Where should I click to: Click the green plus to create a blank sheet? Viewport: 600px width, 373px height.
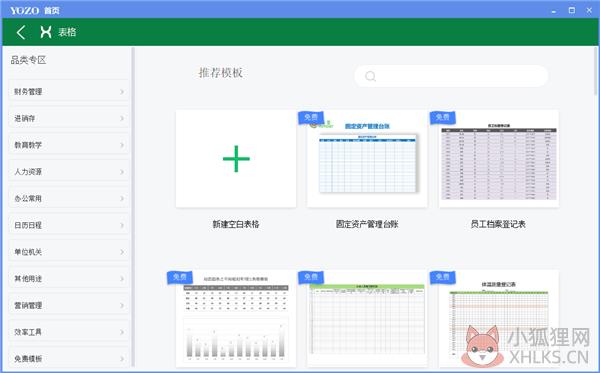[236, 158]
